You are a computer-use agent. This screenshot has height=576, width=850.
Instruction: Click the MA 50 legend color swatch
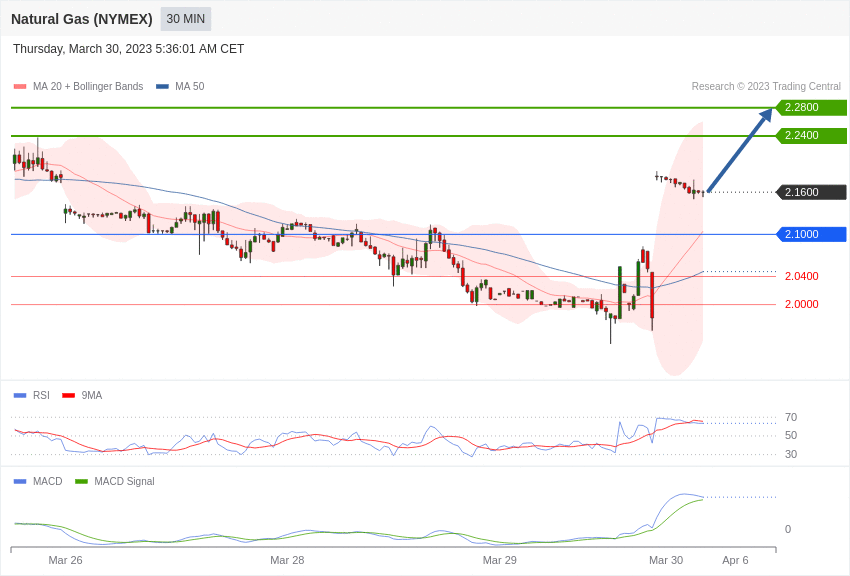(x=162, y=87)
